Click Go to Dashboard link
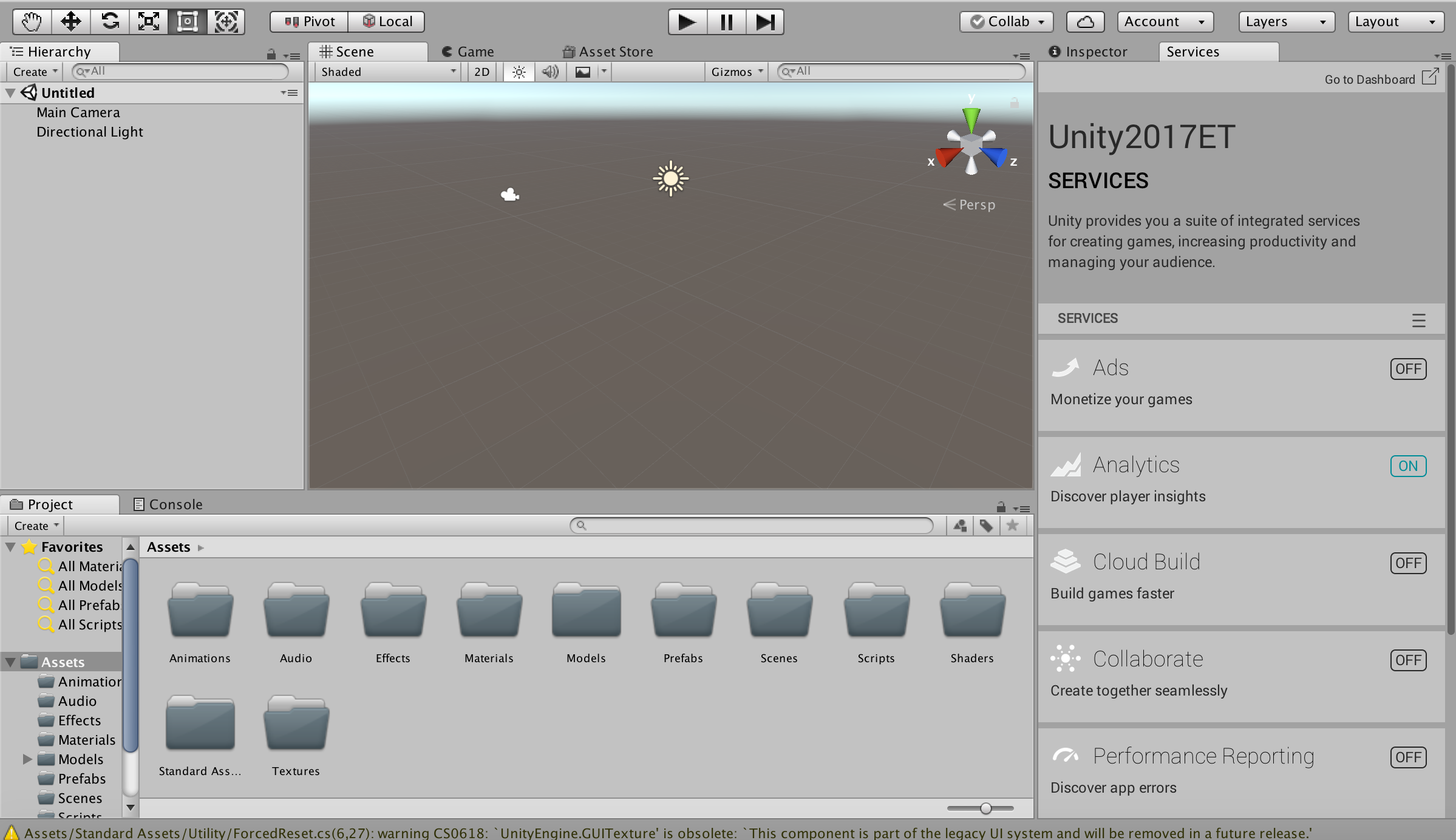This screenshot has width=1456, height=840. coord(1381,78)
